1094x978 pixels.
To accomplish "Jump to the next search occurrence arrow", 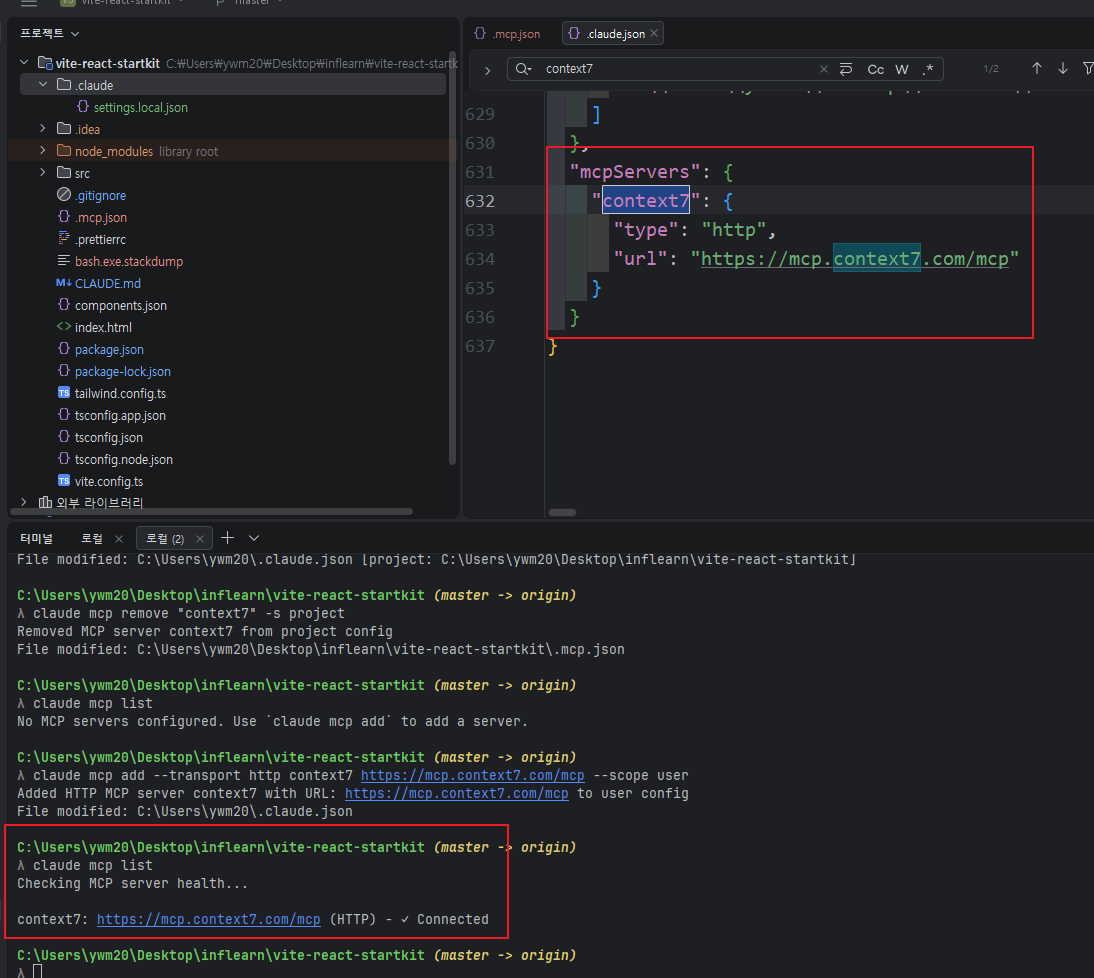I will (1063, 69).
